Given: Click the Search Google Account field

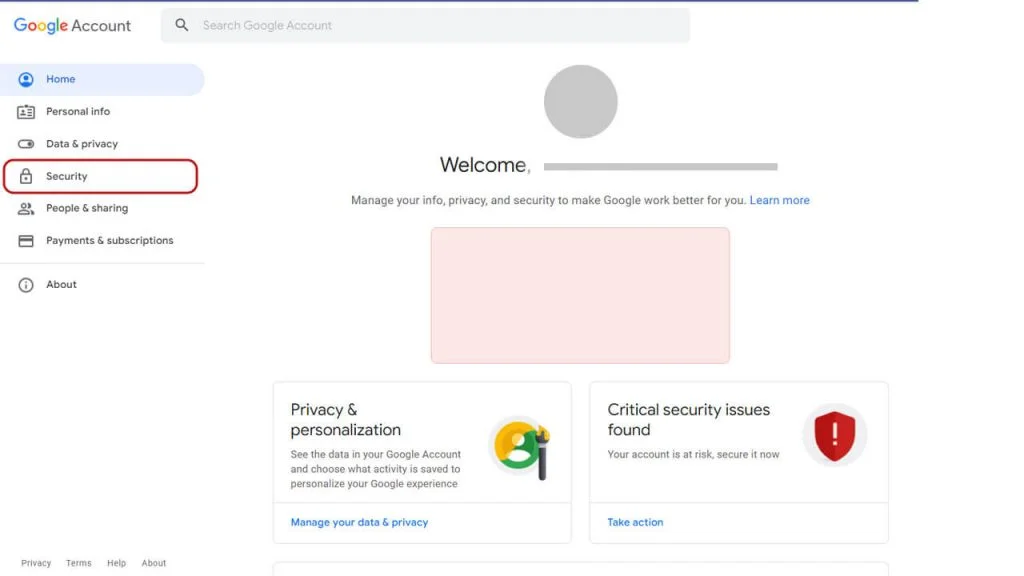Looking at the screenshot, I should (425, 25).
